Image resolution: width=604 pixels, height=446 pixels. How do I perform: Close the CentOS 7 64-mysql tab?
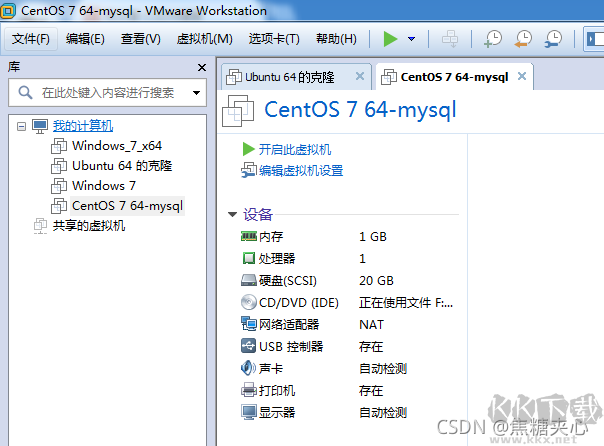pyautogui.click(x=522, y=76)
